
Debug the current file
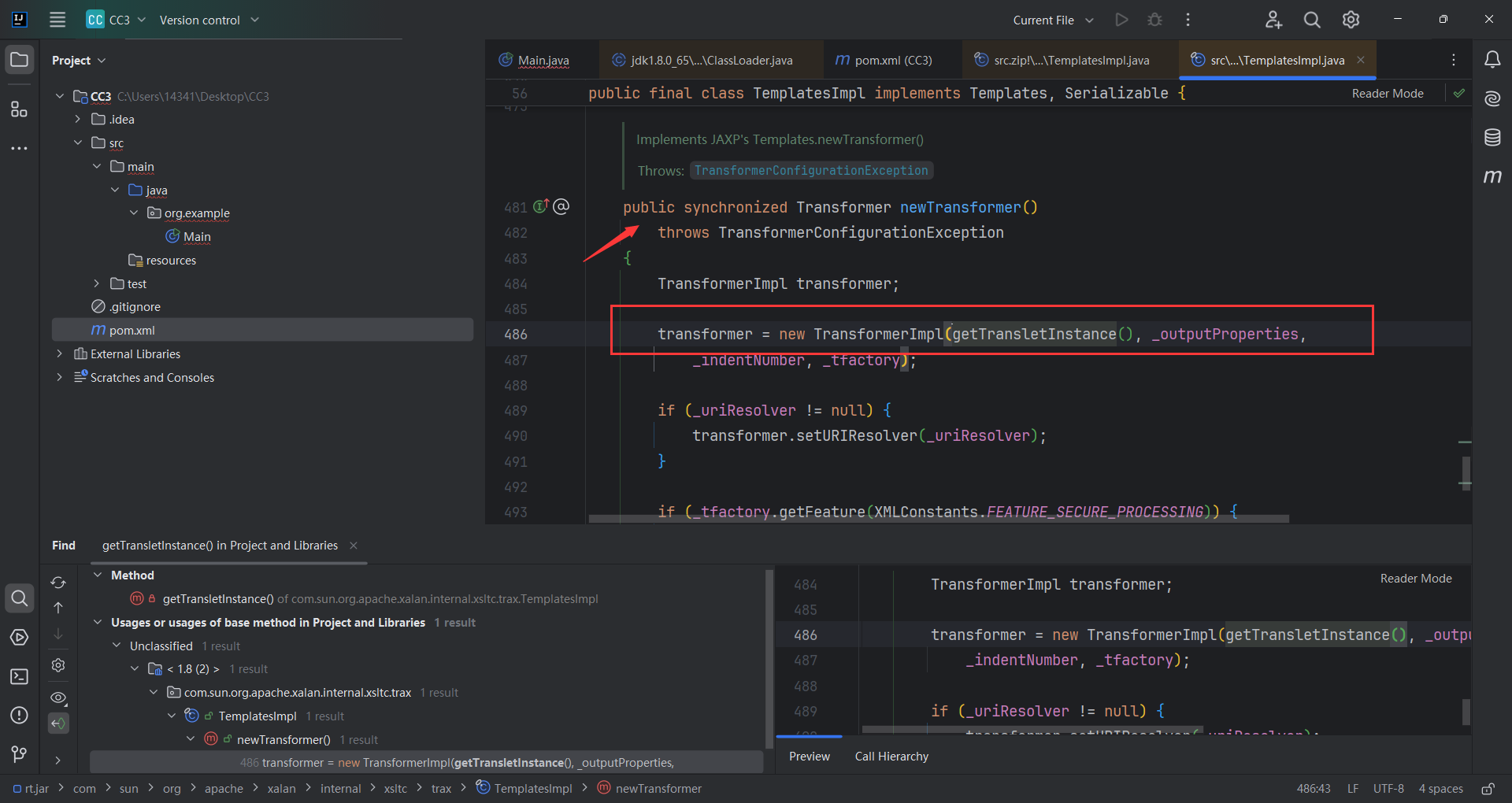(x=1154, y=20)
